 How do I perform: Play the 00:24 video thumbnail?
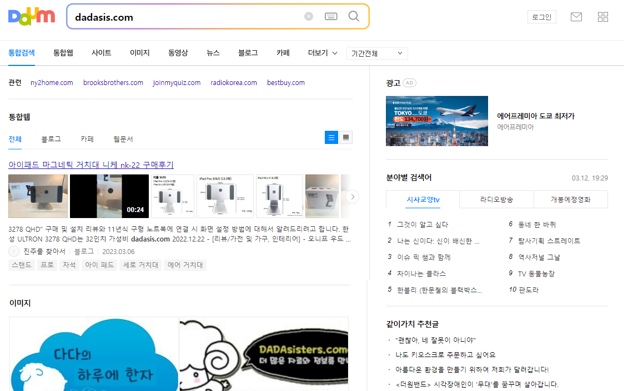click(109, 196)
